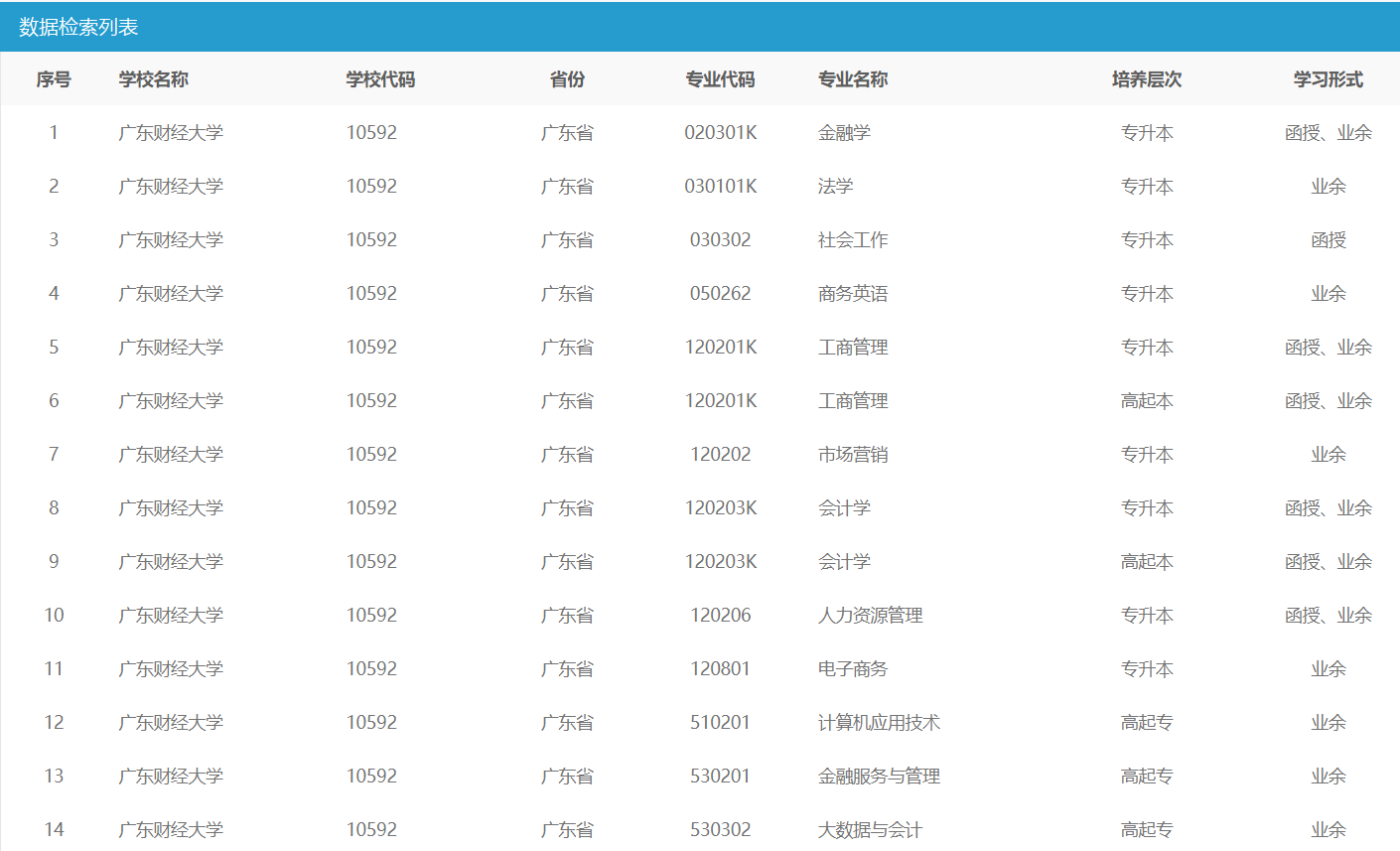1400x851 pixels.
Task: Click major code 120203K in row 9
Action: pos(721,562)
